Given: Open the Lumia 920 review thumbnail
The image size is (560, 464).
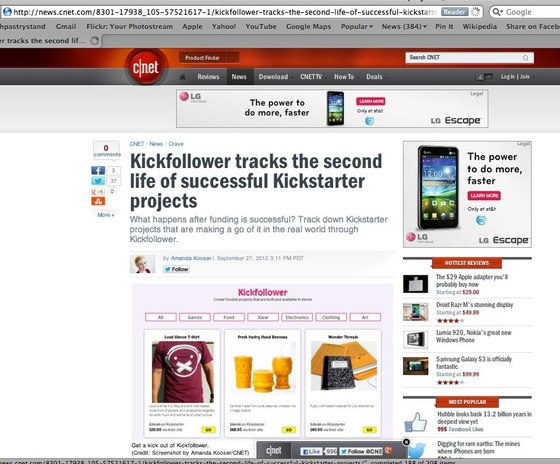Looking at the screenshot, I should [x=415, y=339].
